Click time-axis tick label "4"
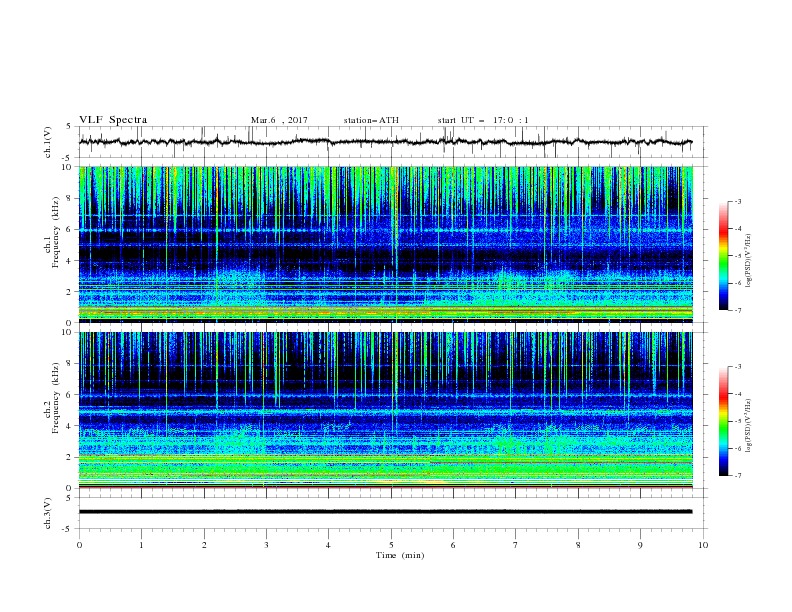792x612 pixels. click(328, 545)
